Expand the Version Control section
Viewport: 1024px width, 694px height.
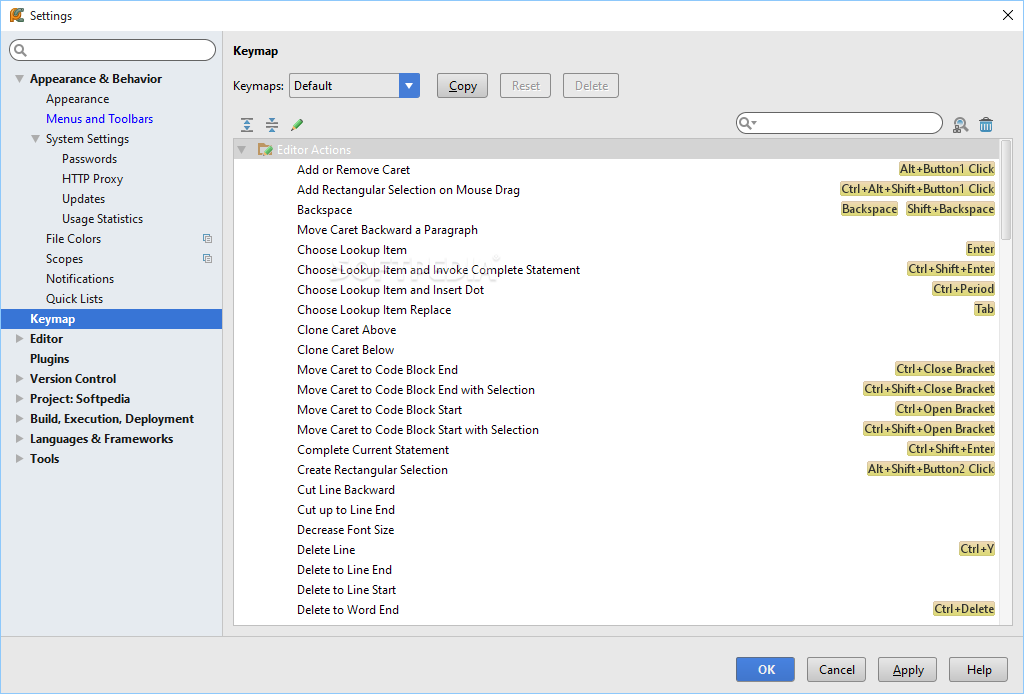pyautogui.click(x=20, y=379)
